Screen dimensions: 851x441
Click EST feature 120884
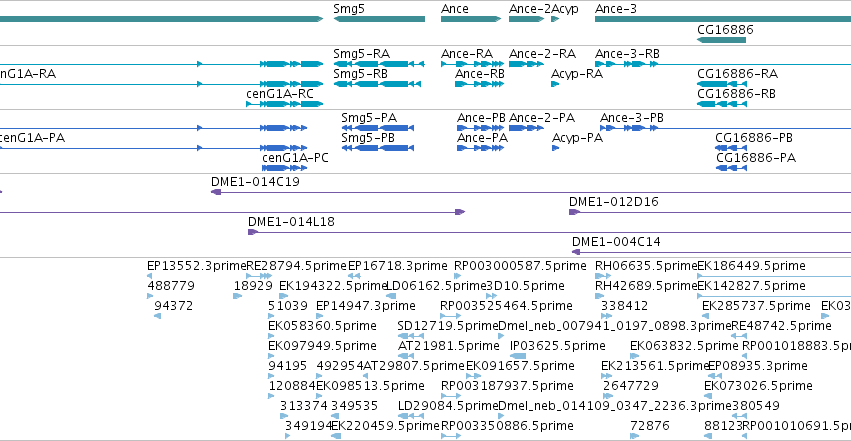292,386
